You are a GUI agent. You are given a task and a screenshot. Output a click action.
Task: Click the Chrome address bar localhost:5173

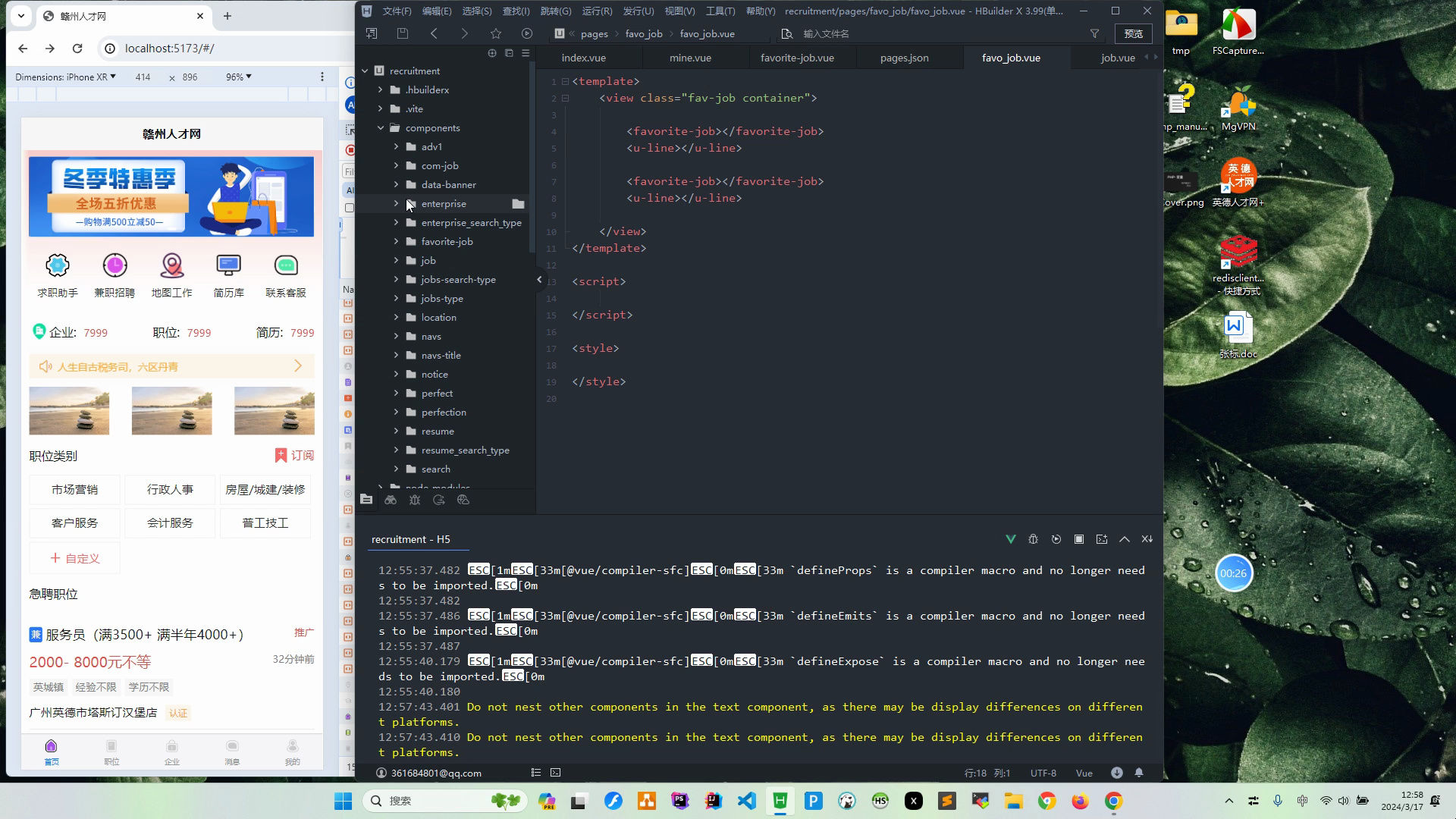169,49
